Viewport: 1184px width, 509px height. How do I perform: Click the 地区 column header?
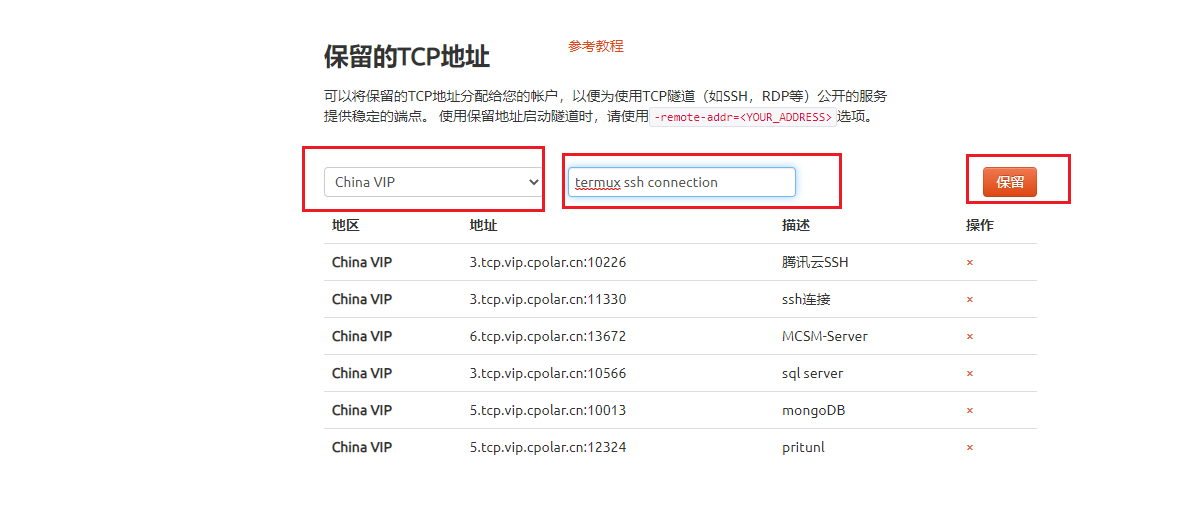(346, 226)
